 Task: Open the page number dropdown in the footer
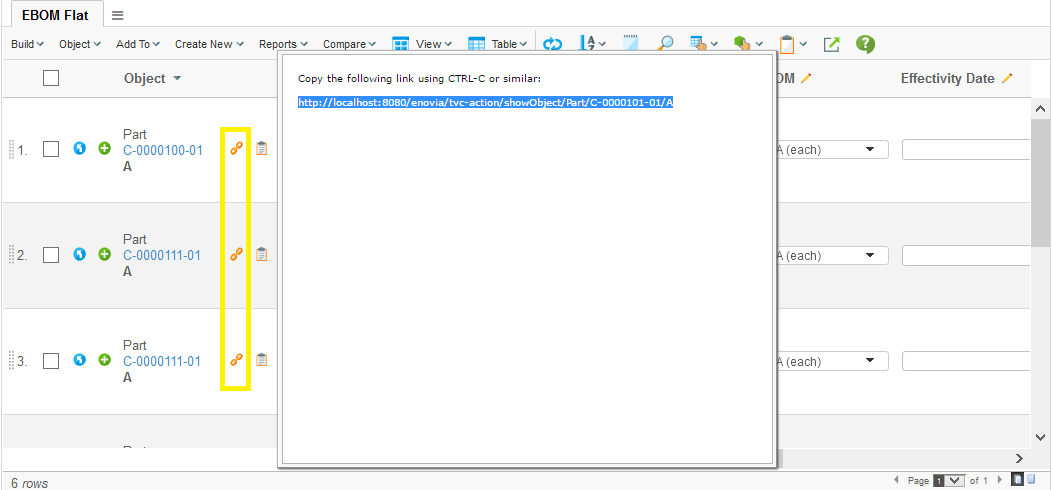pyautogui.click(x=948, y=480)
